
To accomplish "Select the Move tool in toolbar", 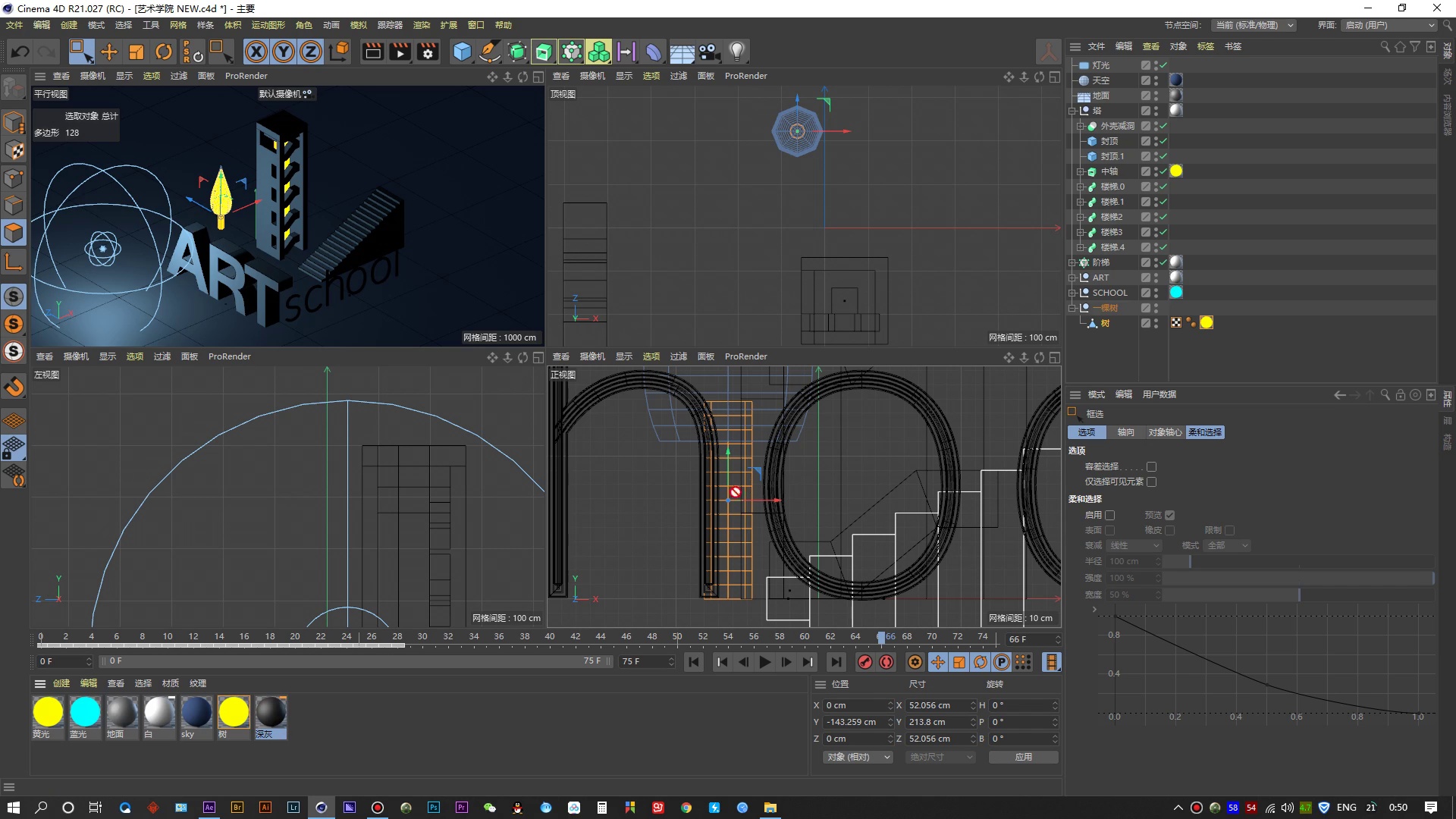I will click(108, 52).
